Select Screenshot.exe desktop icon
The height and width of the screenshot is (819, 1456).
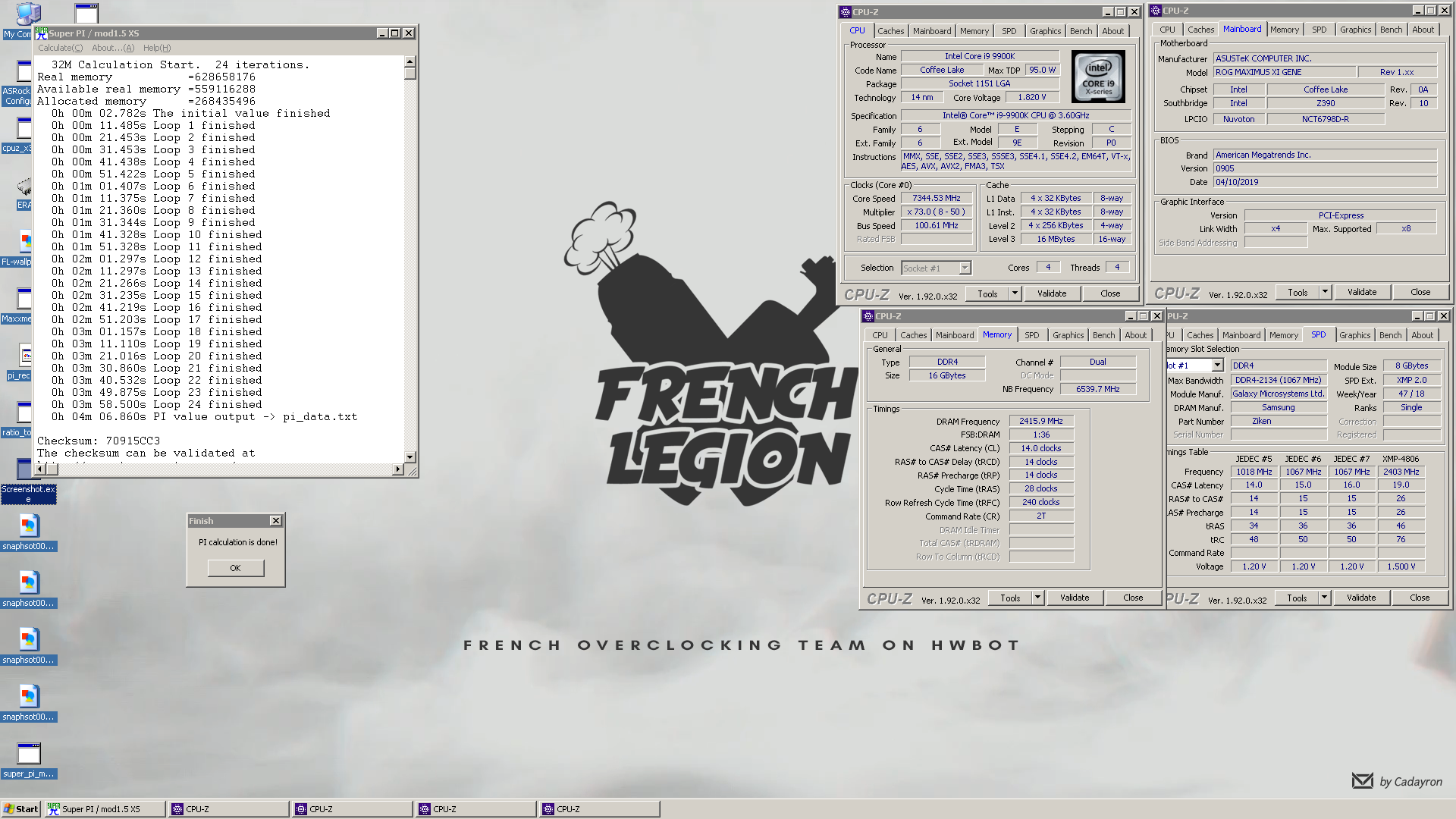click(x=28, y=481)
